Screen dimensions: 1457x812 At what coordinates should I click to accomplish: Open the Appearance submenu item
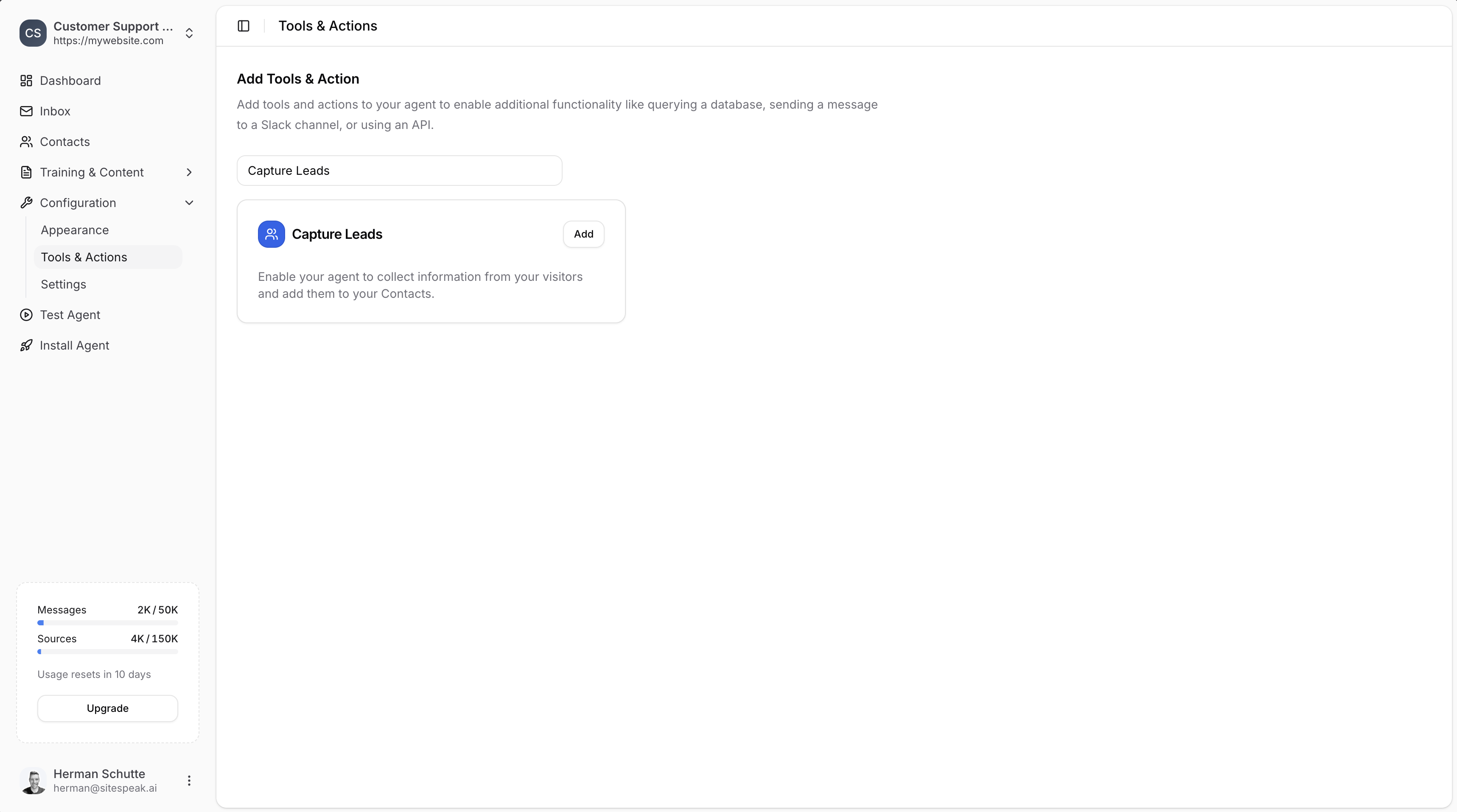[75, 230]
